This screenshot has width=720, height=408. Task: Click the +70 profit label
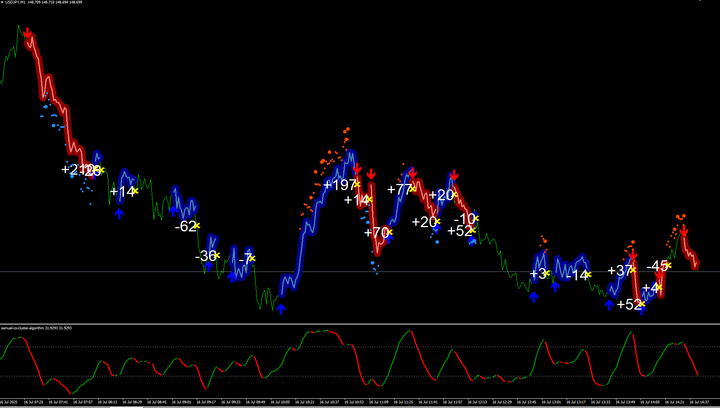(376, 233)
